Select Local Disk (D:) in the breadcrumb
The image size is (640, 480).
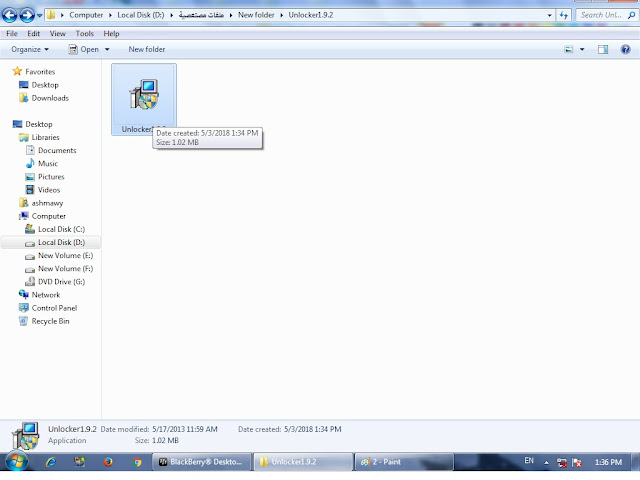tap(141, 15)
